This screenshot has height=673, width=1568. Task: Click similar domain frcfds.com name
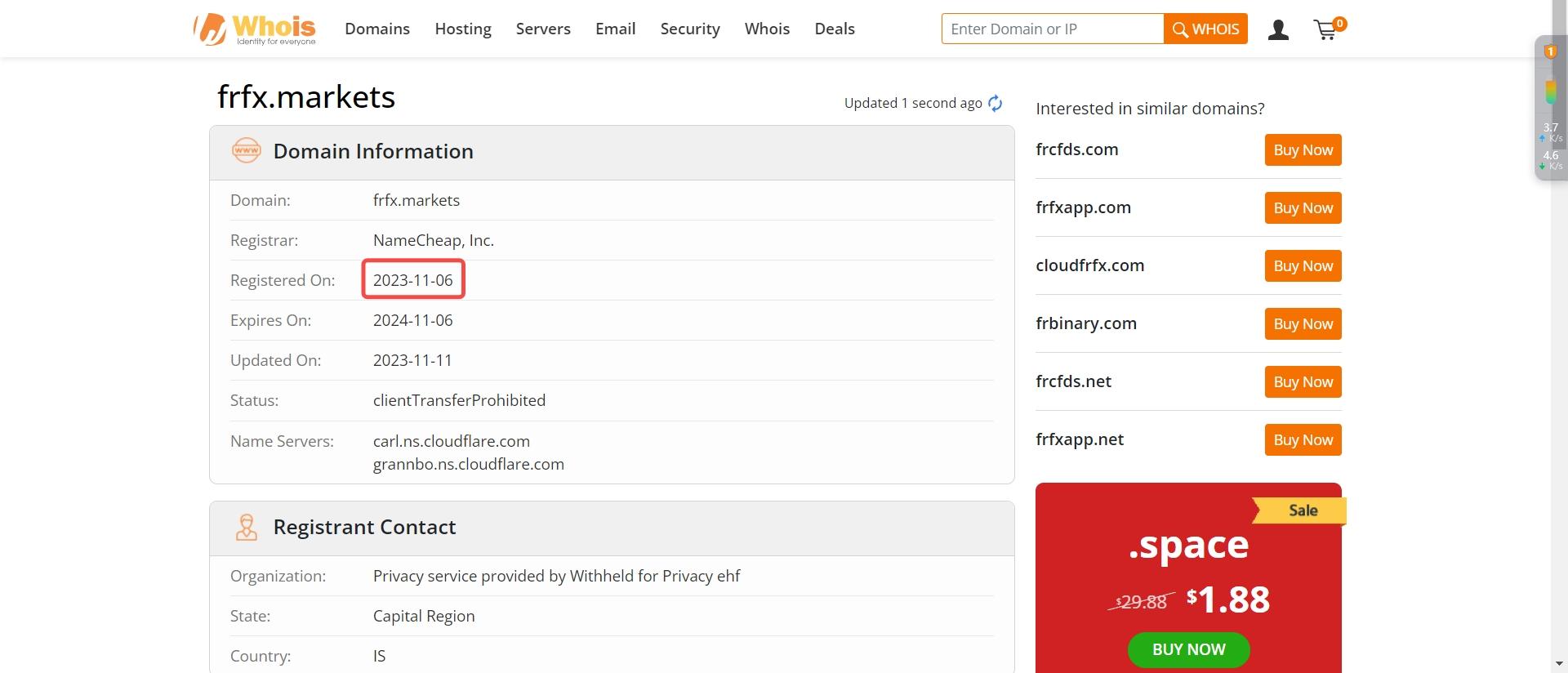click(1077, 149)
